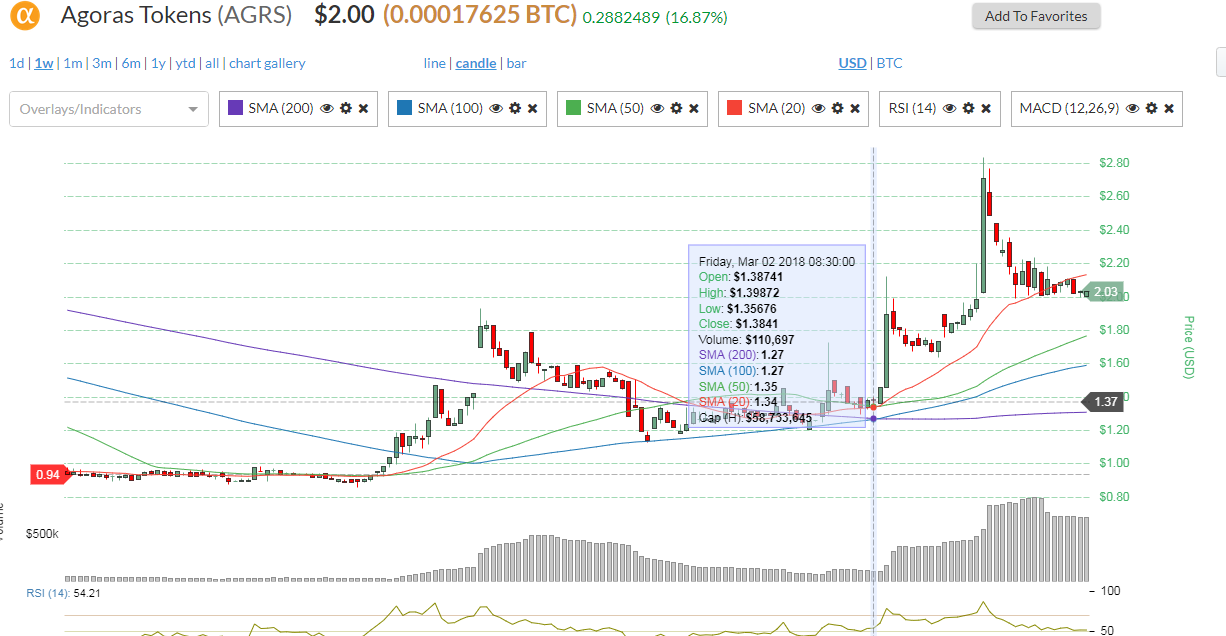Click the green SMA (50) color swatch
This screenshot has width=1226, height=636.
coord(573,108)
